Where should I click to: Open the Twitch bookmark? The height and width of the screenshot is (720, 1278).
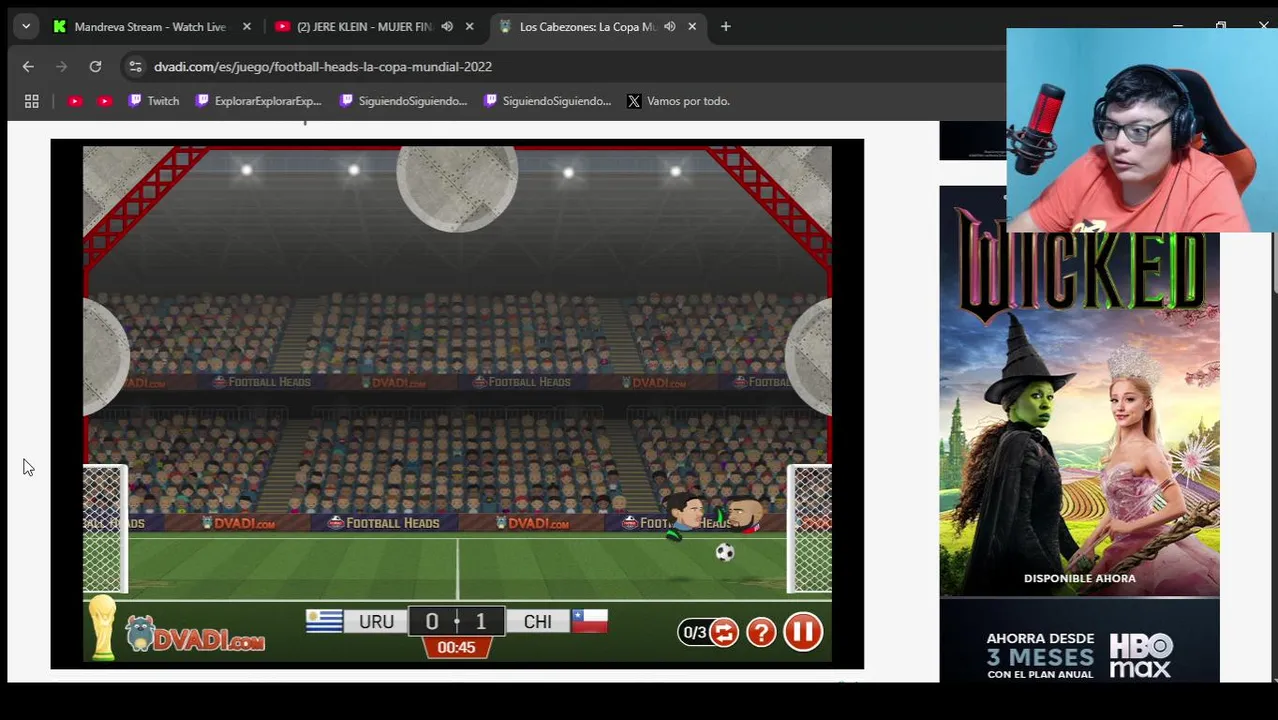point(154,101)
